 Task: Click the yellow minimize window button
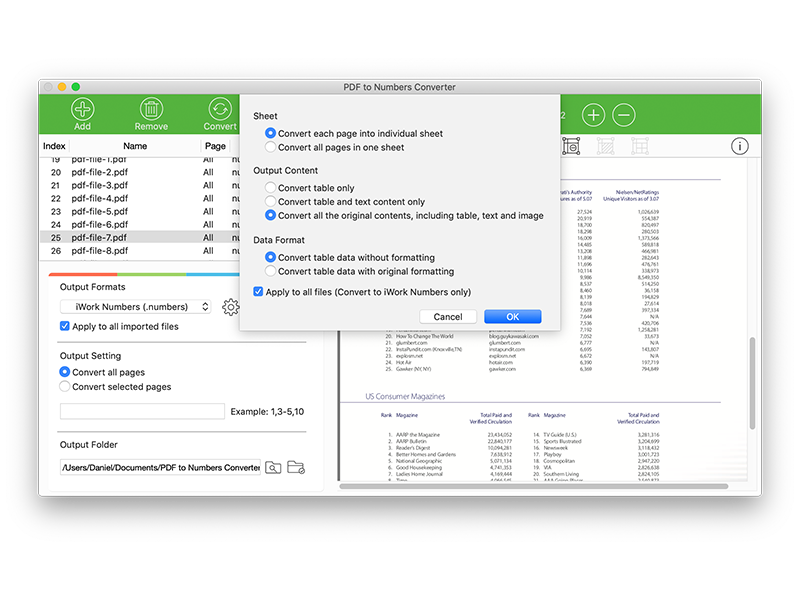(62, 87)
